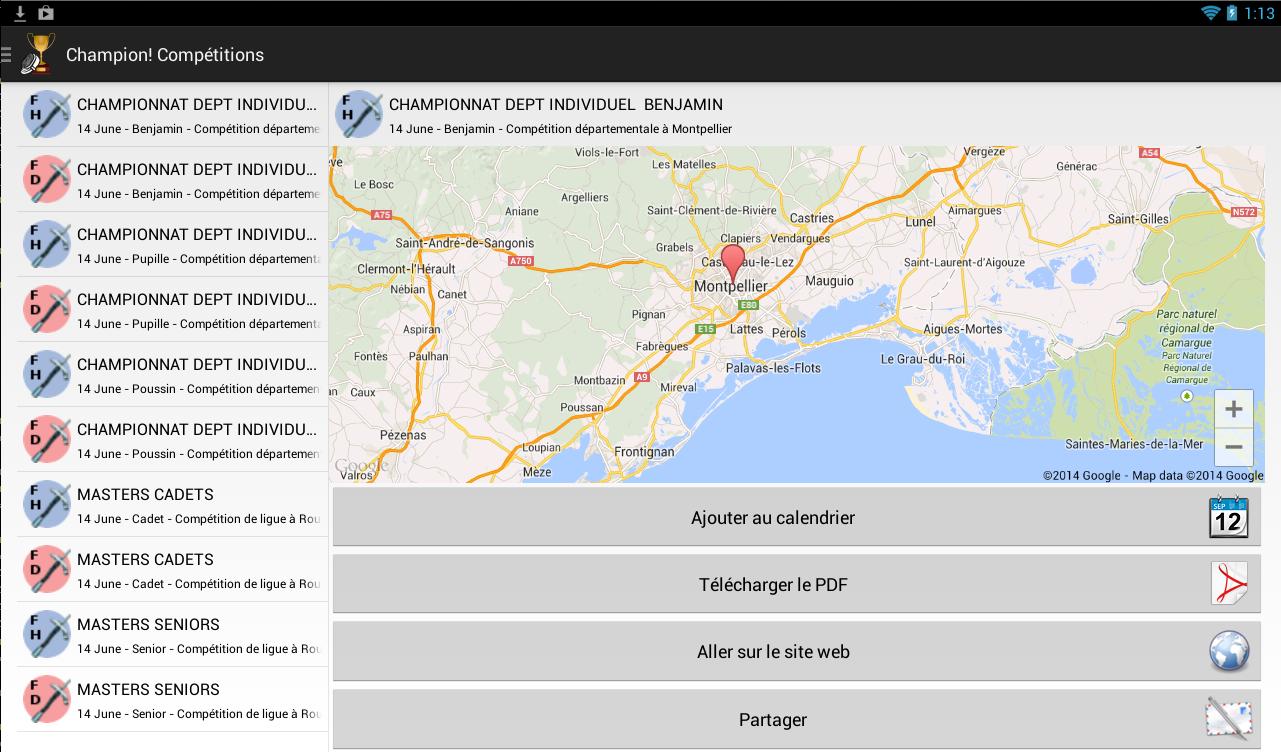The width and height of the screenshot is (1281, 752).
Task: Tap the FH icon in the detail header
Action: point(359,114)
